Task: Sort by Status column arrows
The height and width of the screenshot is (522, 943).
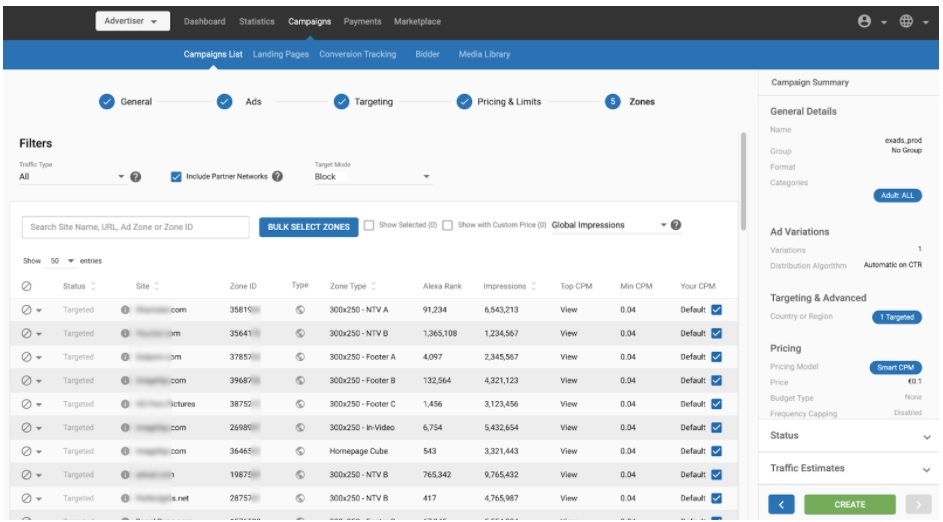Action: (93, 286)
